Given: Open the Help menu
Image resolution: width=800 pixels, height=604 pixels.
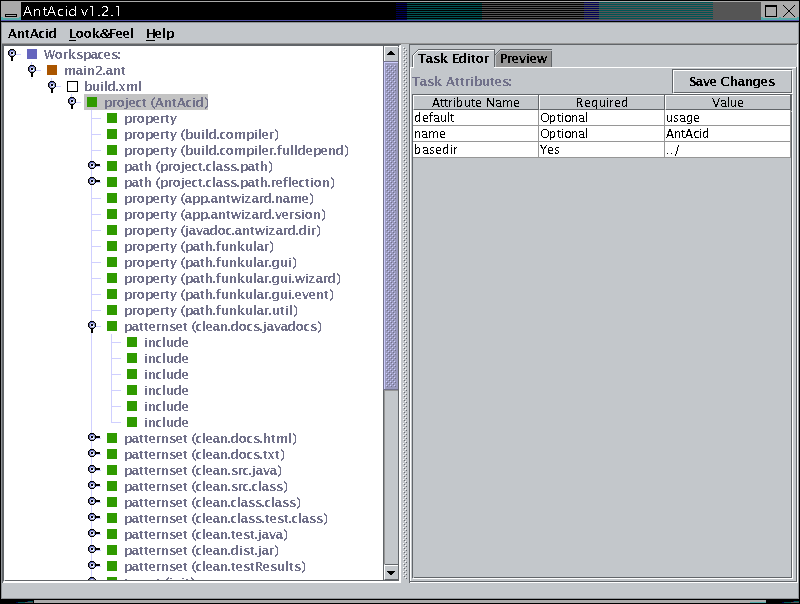Looking at the screenshot, I should (x=160, y=33).
